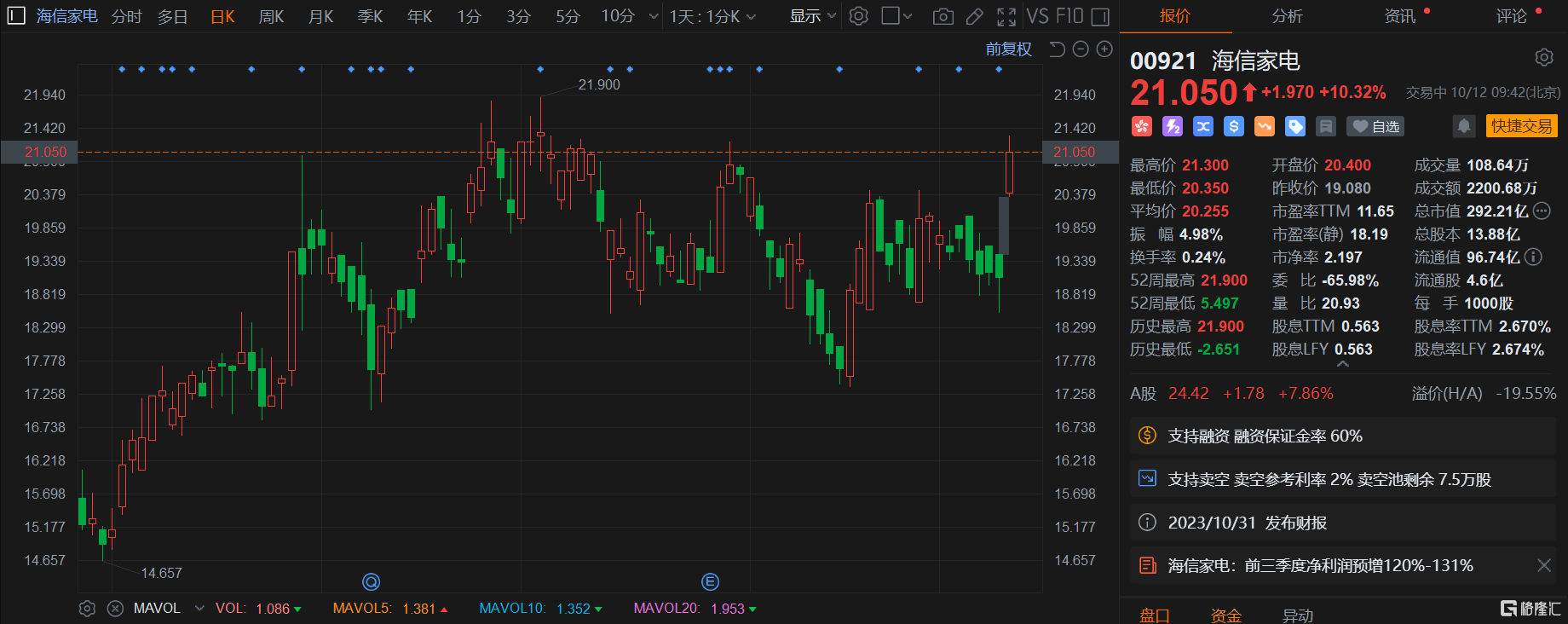The image size is (1568, 624).
Task: Expand the 显示 display dropdown
Action: click(812, 16)
